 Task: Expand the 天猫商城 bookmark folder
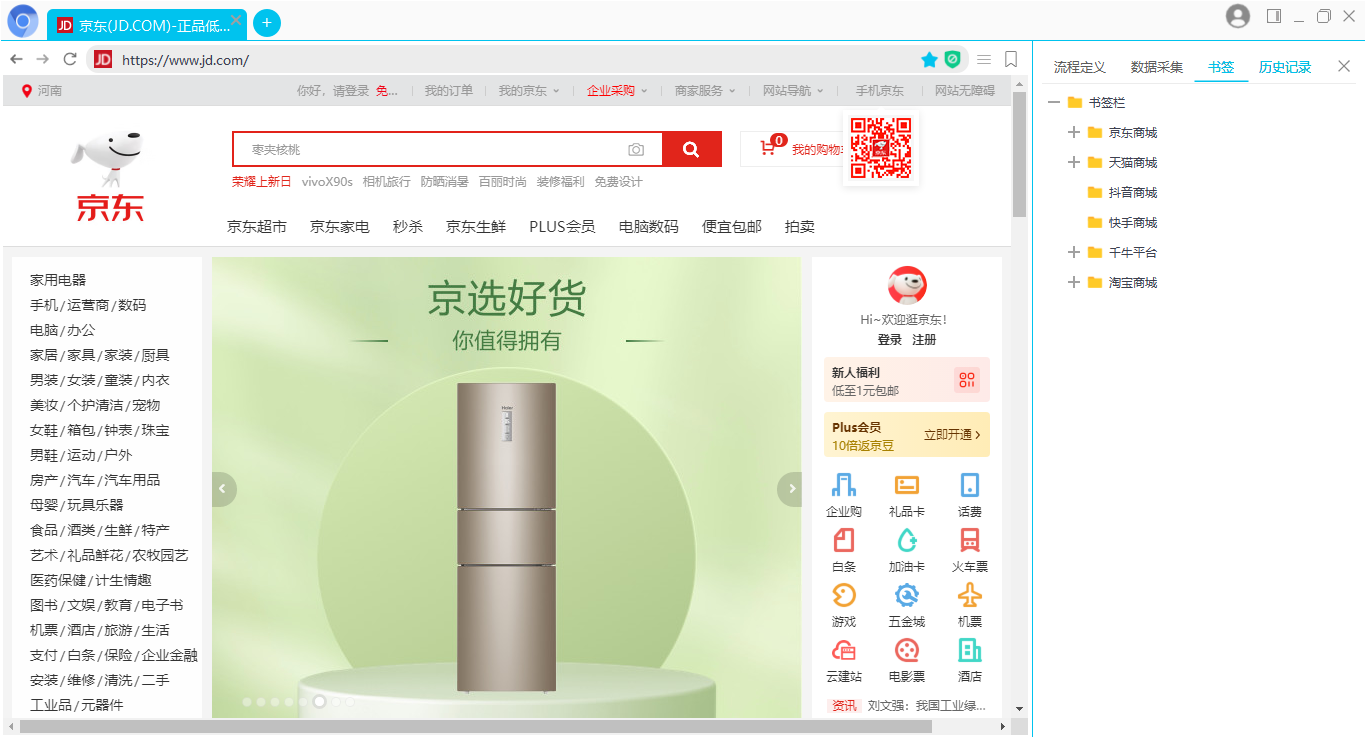click(x=1074, y=162)
